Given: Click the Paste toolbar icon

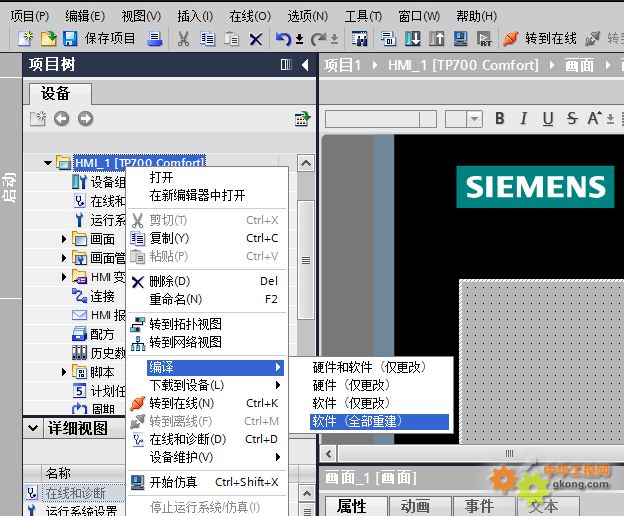Looking at the screenshot, I should pos(231,39).
